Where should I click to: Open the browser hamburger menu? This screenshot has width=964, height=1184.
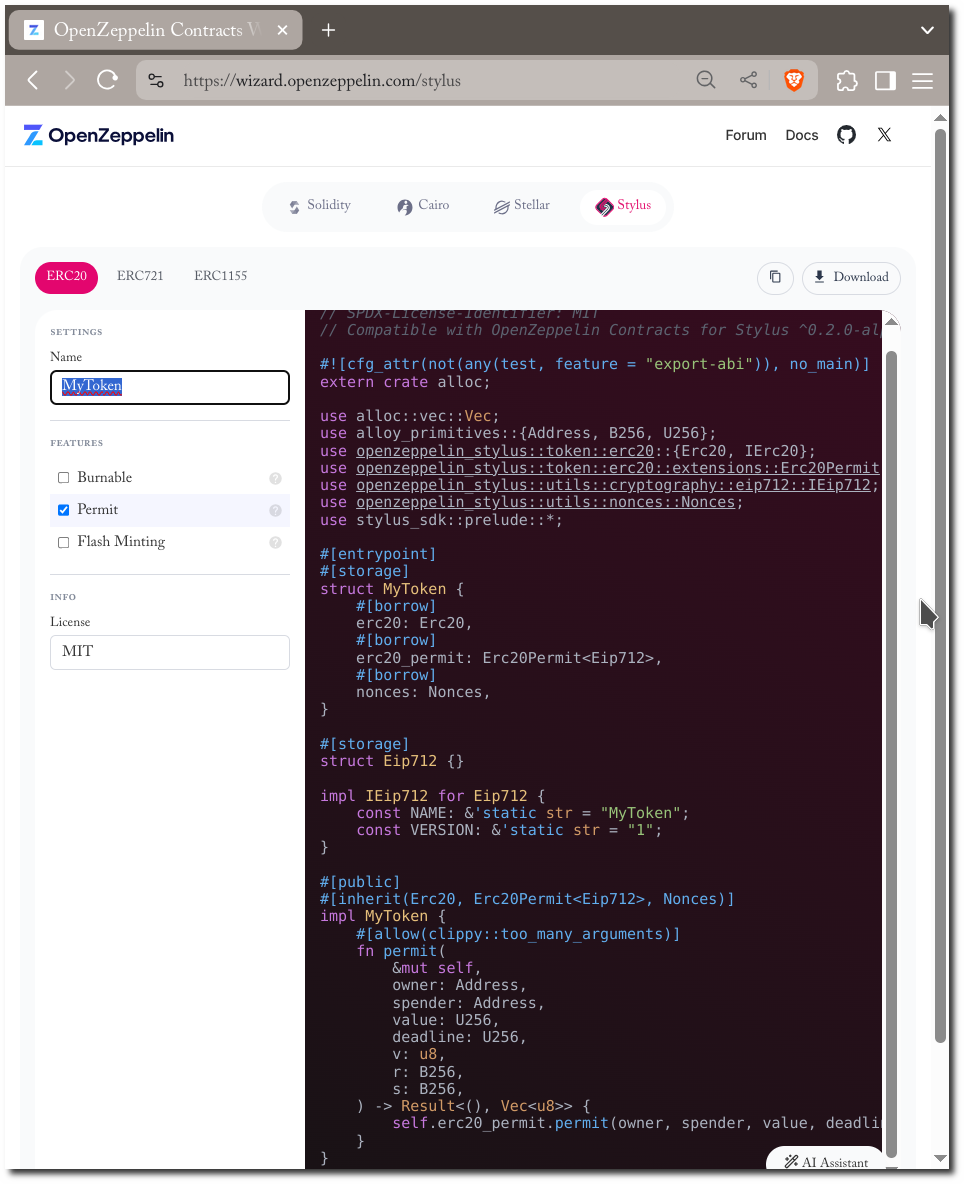[x=922, y=80]
